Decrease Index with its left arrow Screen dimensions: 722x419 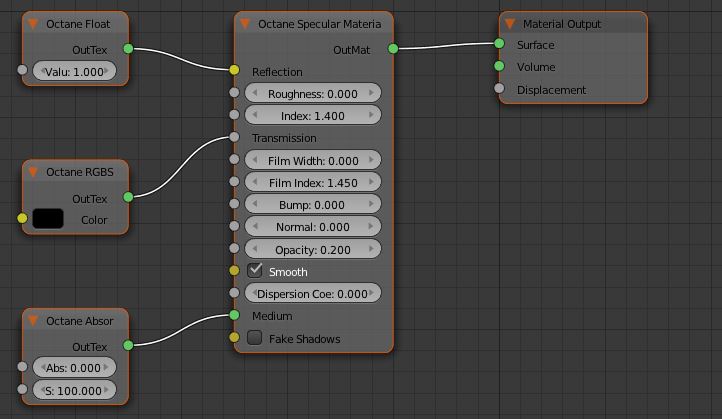(x=255, y=115)
